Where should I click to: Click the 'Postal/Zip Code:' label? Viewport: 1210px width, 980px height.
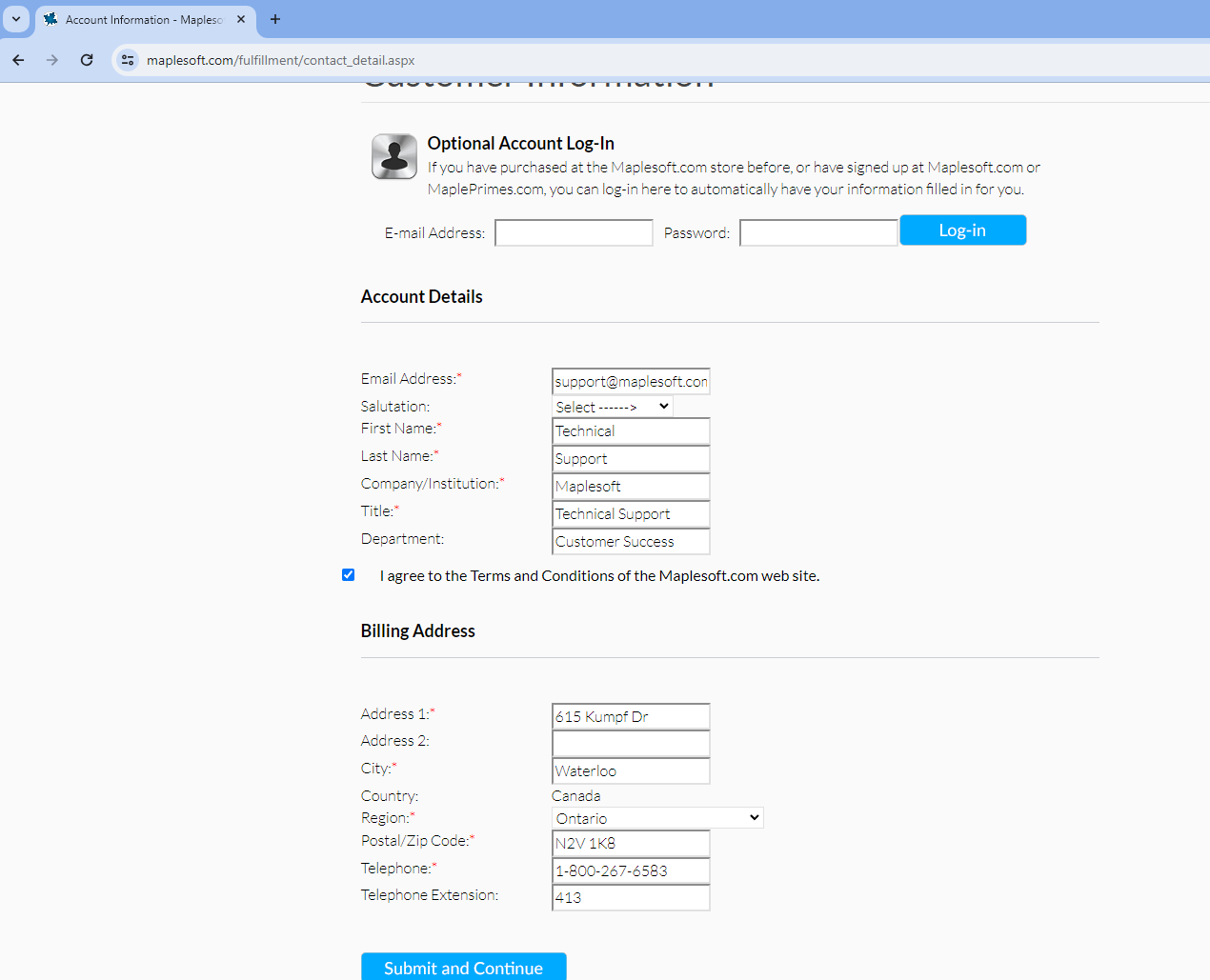click(x=417, y=840)
